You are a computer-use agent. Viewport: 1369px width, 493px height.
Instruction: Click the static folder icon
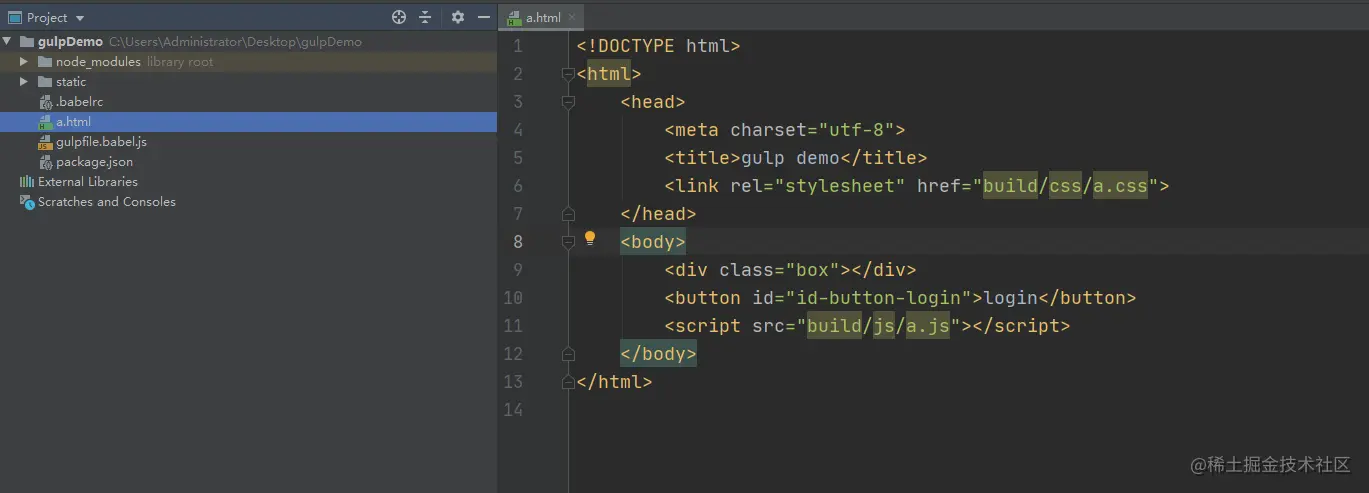45,82
